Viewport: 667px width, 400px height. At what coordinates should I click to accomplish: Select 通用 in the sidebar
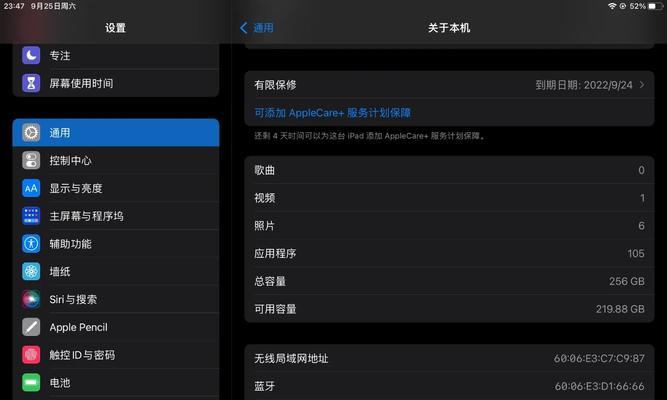116,133
